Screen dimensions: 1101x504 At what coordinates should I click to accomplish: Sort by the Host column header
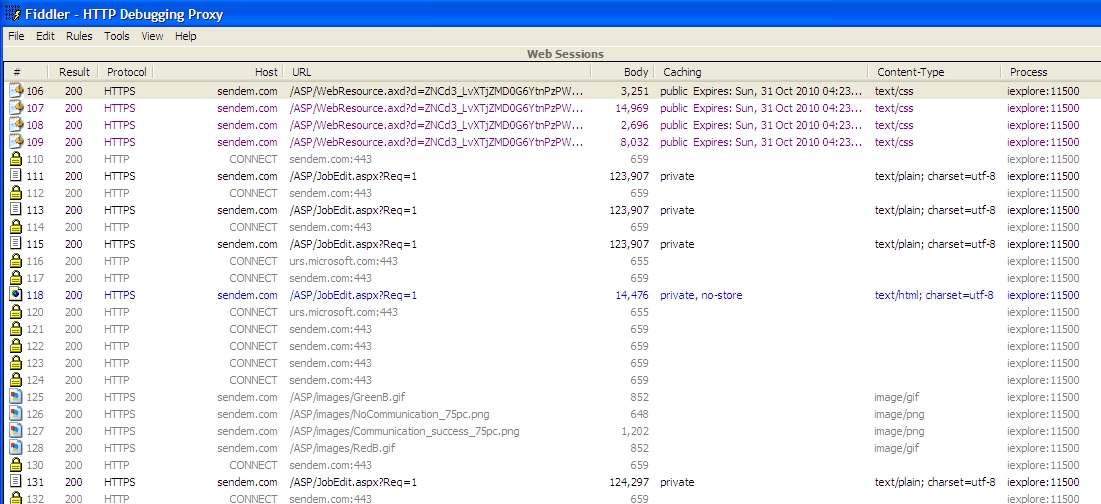218,72
